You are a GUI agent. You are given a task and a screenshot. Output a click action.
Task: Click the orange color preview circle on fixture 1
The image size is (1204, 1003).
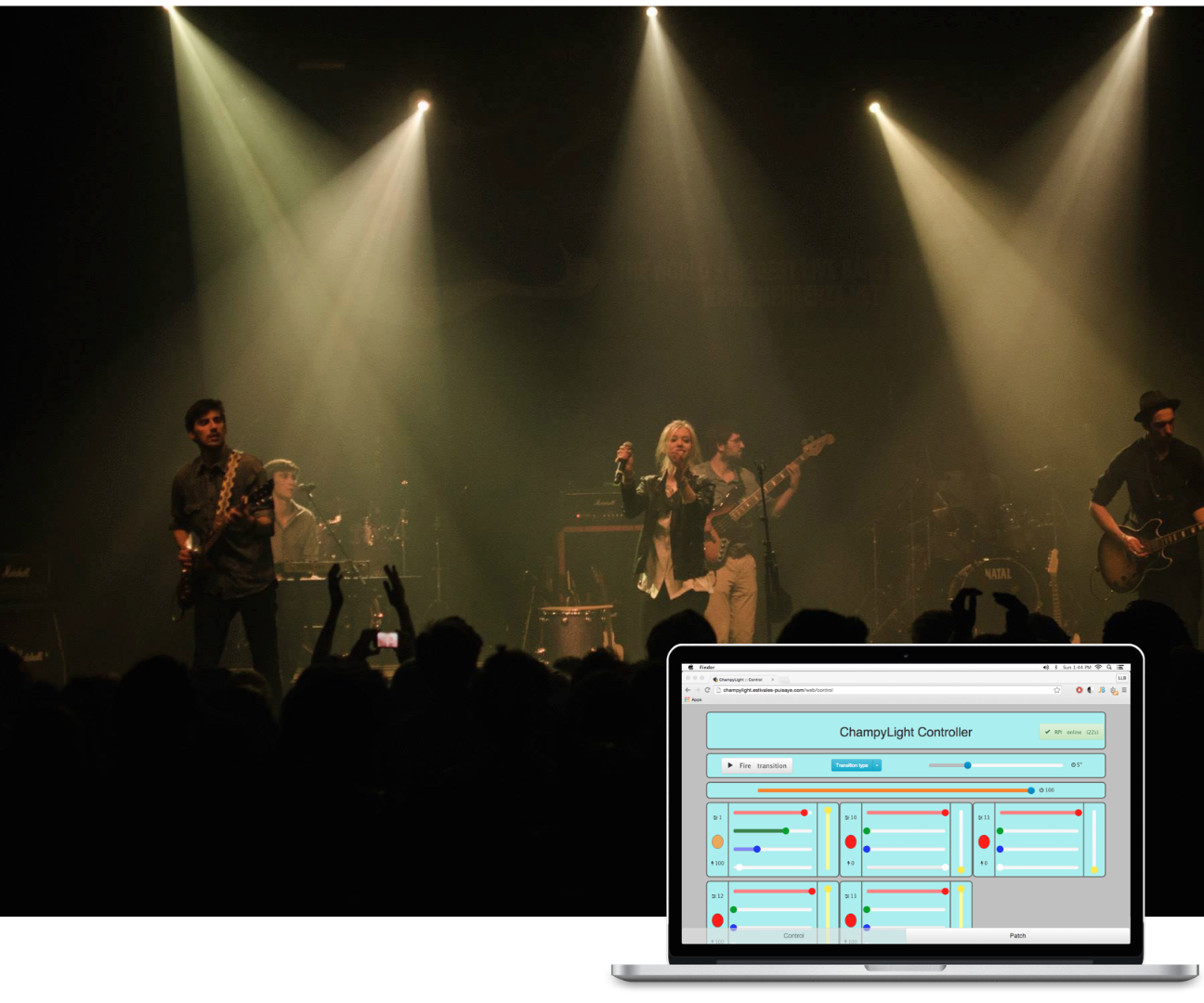(717, 841)
